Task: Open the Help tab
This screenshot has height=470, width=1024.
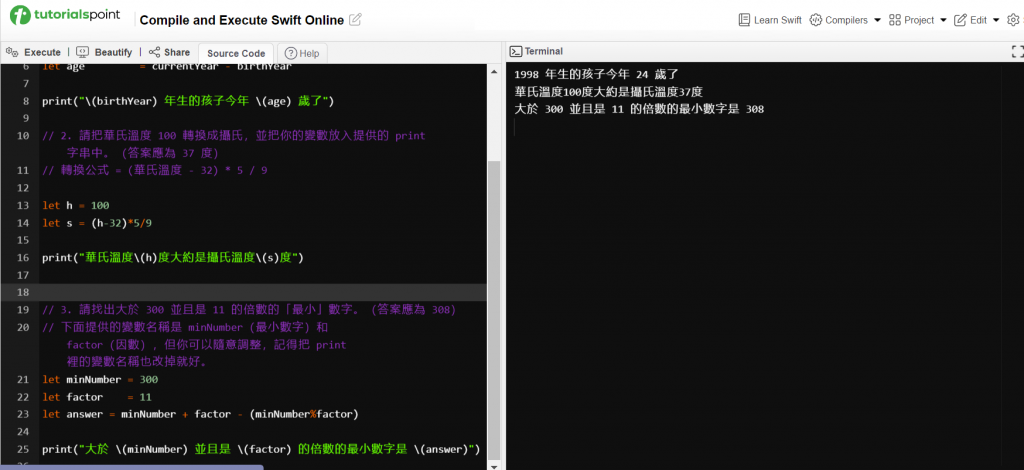Action: click(x=302, y=53)
